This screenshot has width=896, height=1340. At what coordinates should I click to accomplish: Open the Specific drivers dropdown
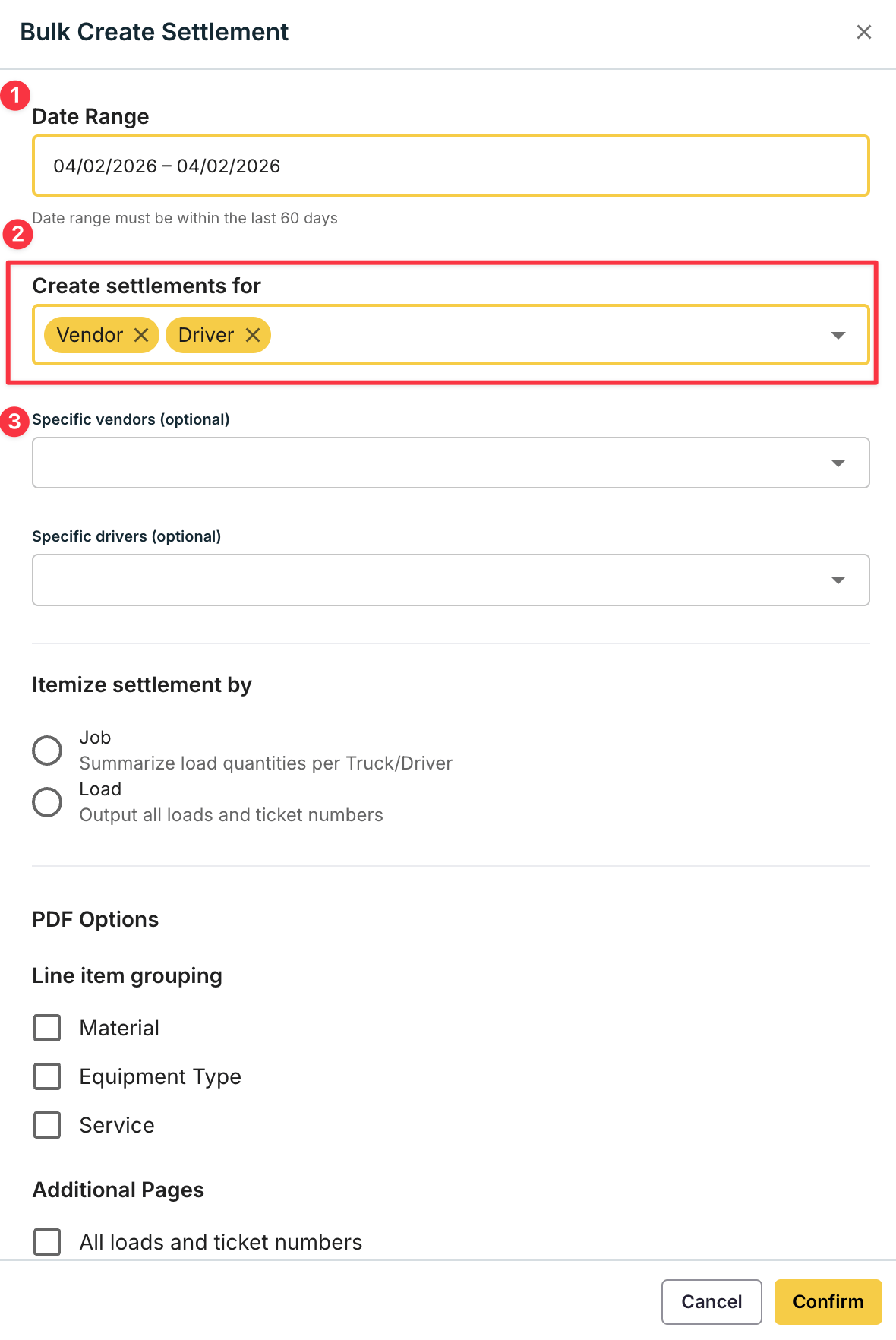coord(450,580)
